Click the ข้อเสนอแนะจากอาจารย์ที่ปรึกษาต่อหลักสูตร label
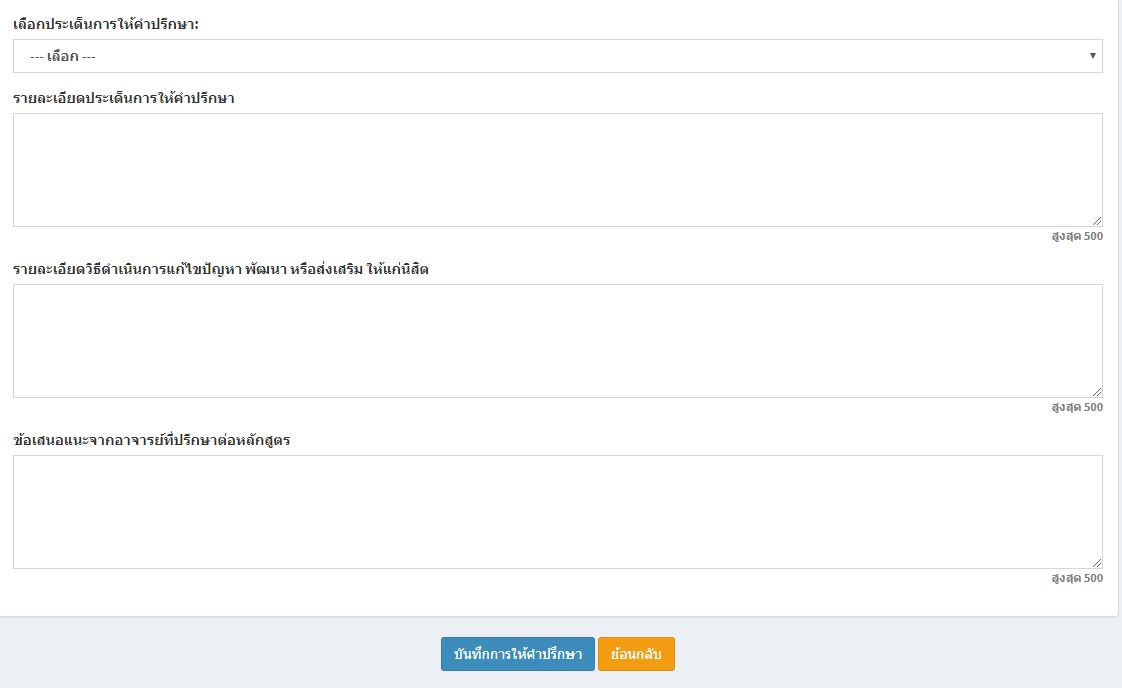 point(152,440)
